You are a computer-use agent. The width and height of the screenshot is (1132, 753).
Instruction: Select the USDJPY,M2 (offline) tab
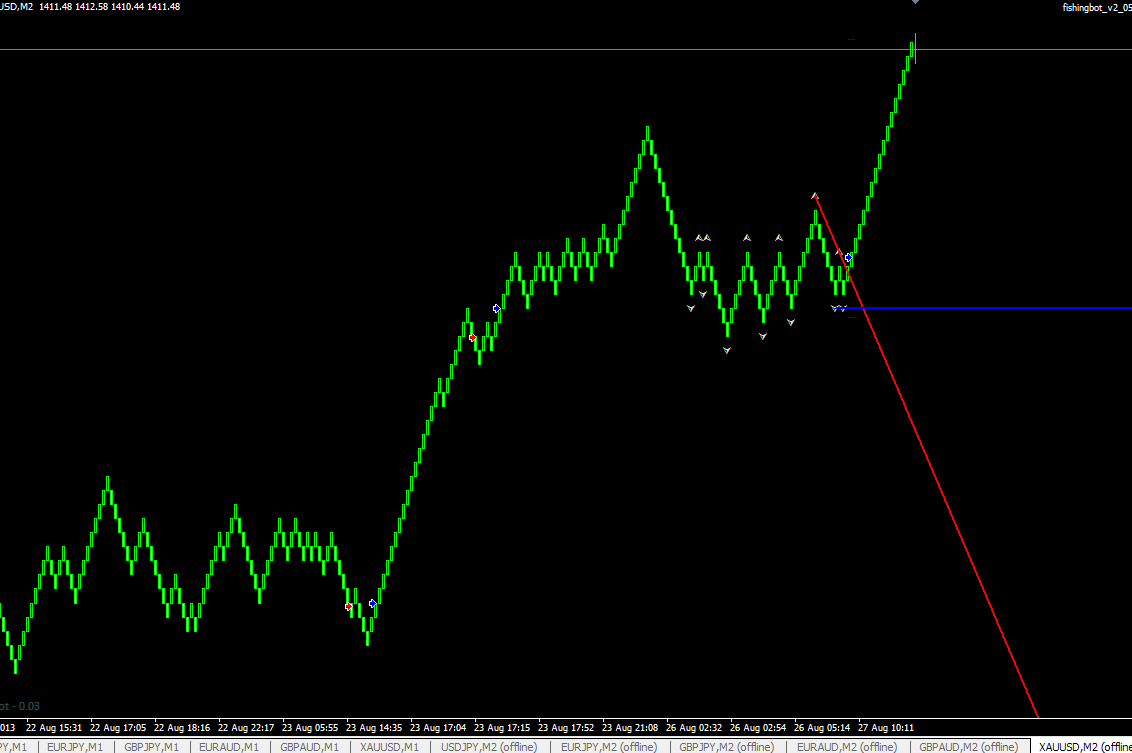(x=489, y=747)
